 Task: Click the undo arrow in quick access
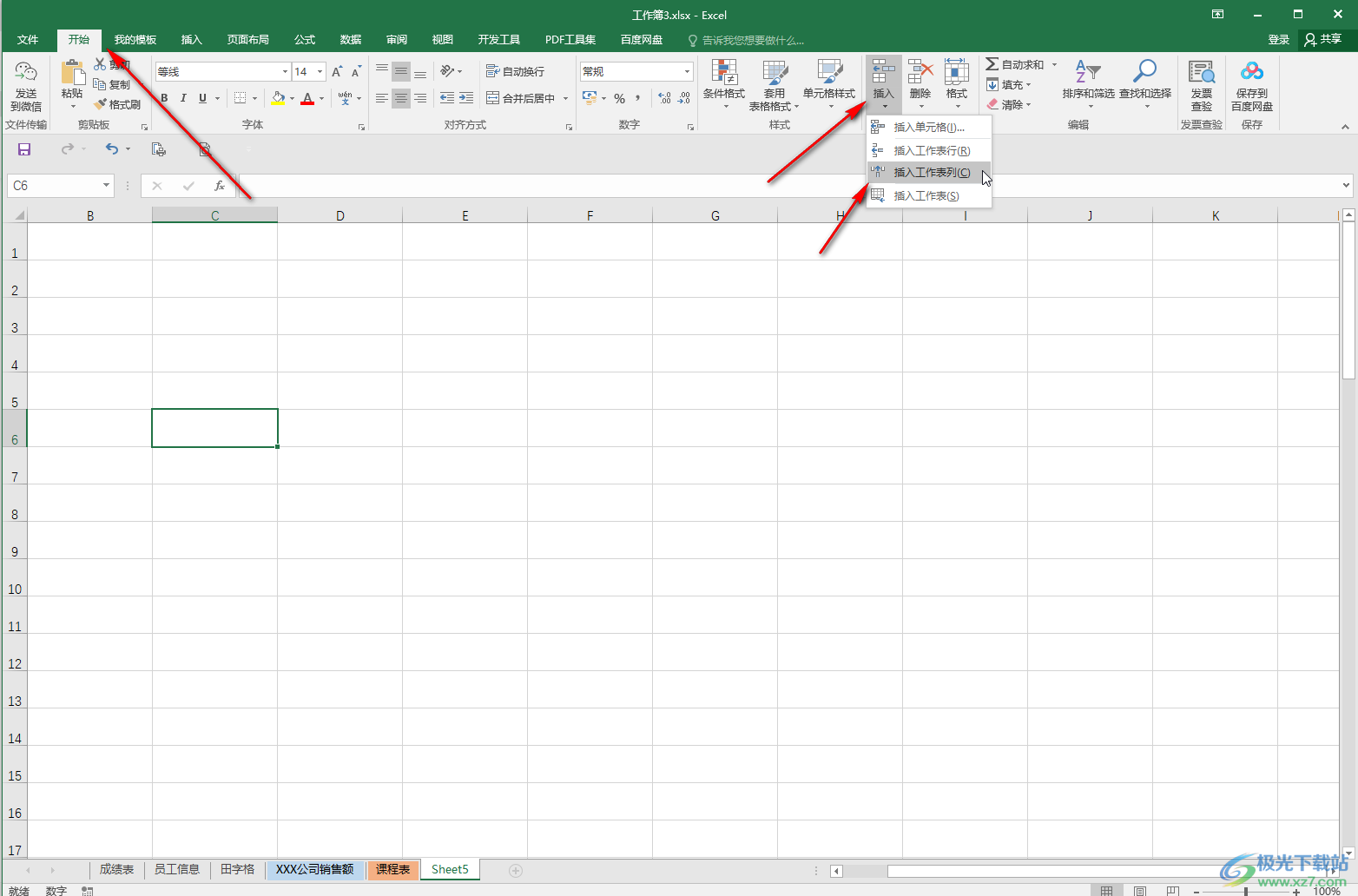111,149
